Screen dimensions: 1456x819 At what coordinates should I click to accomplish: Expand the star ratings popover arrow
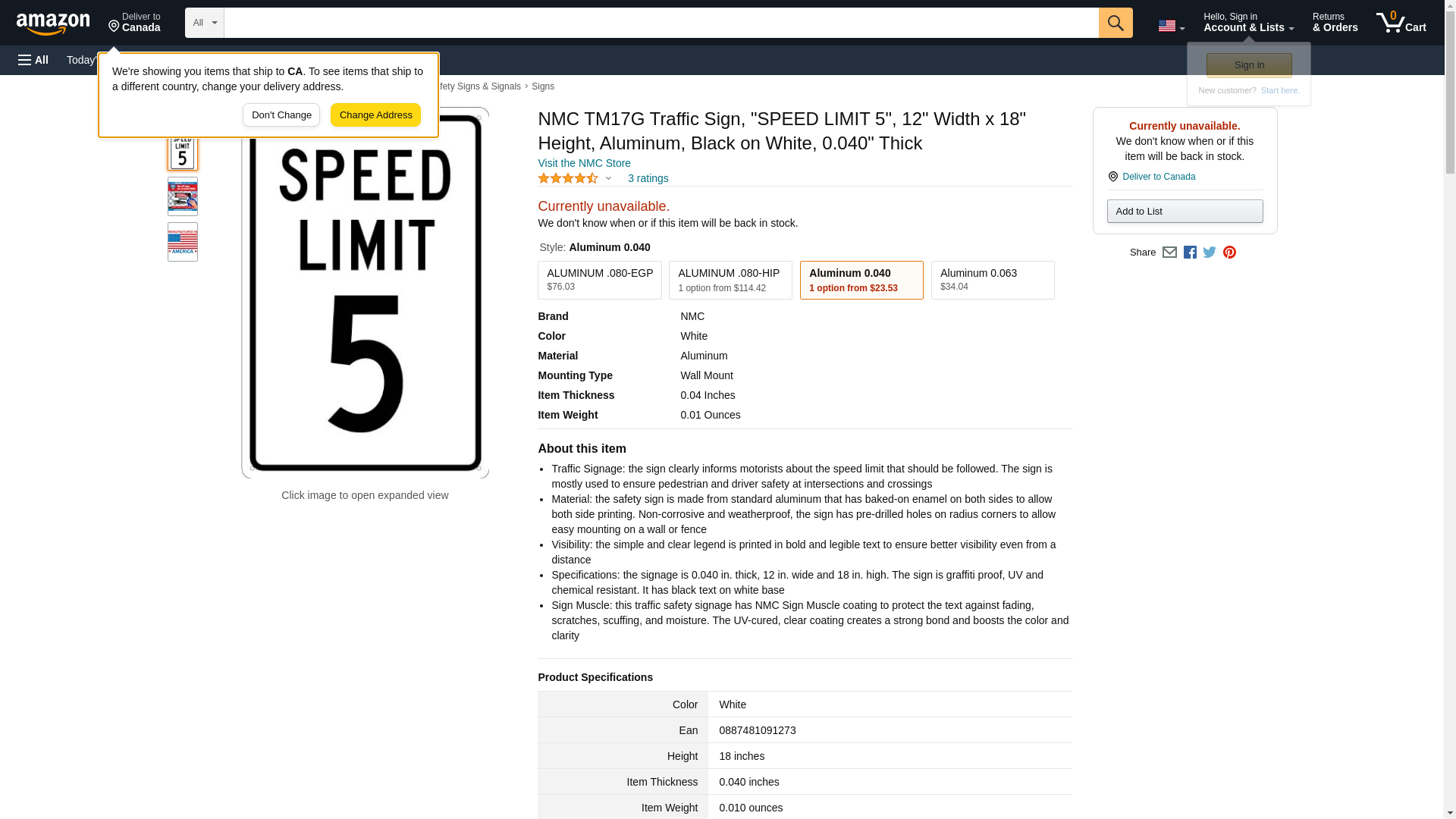[608, 179]
